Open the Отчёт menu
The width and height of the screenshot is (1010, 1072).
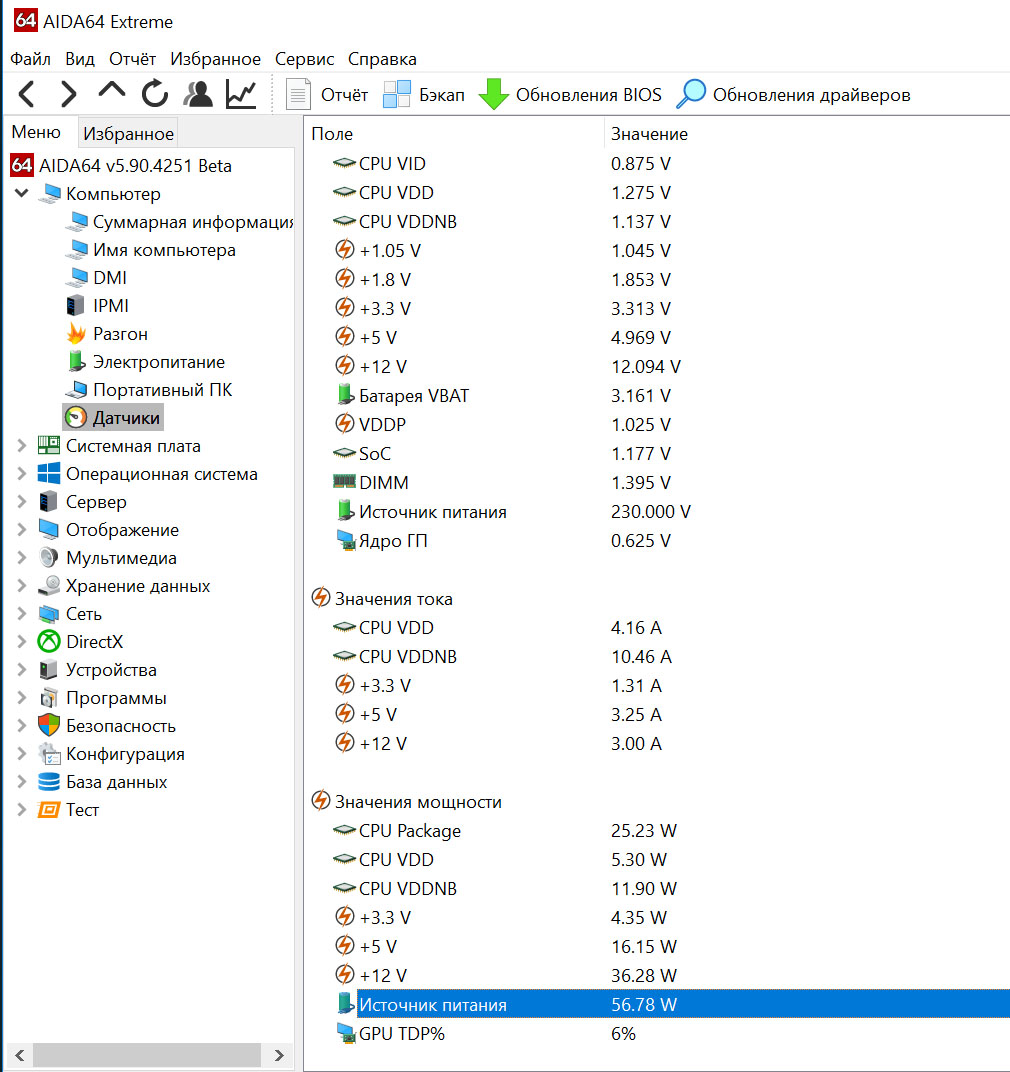coord(132,59)
